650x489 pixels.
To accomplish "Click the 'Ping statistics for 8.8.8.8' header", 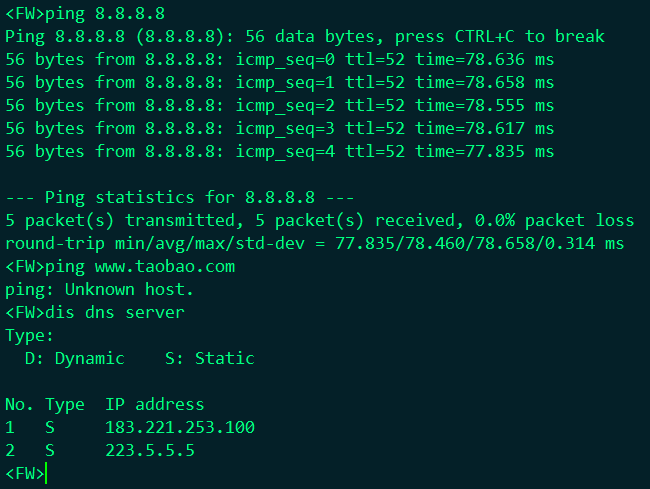I will click(179, 198).
